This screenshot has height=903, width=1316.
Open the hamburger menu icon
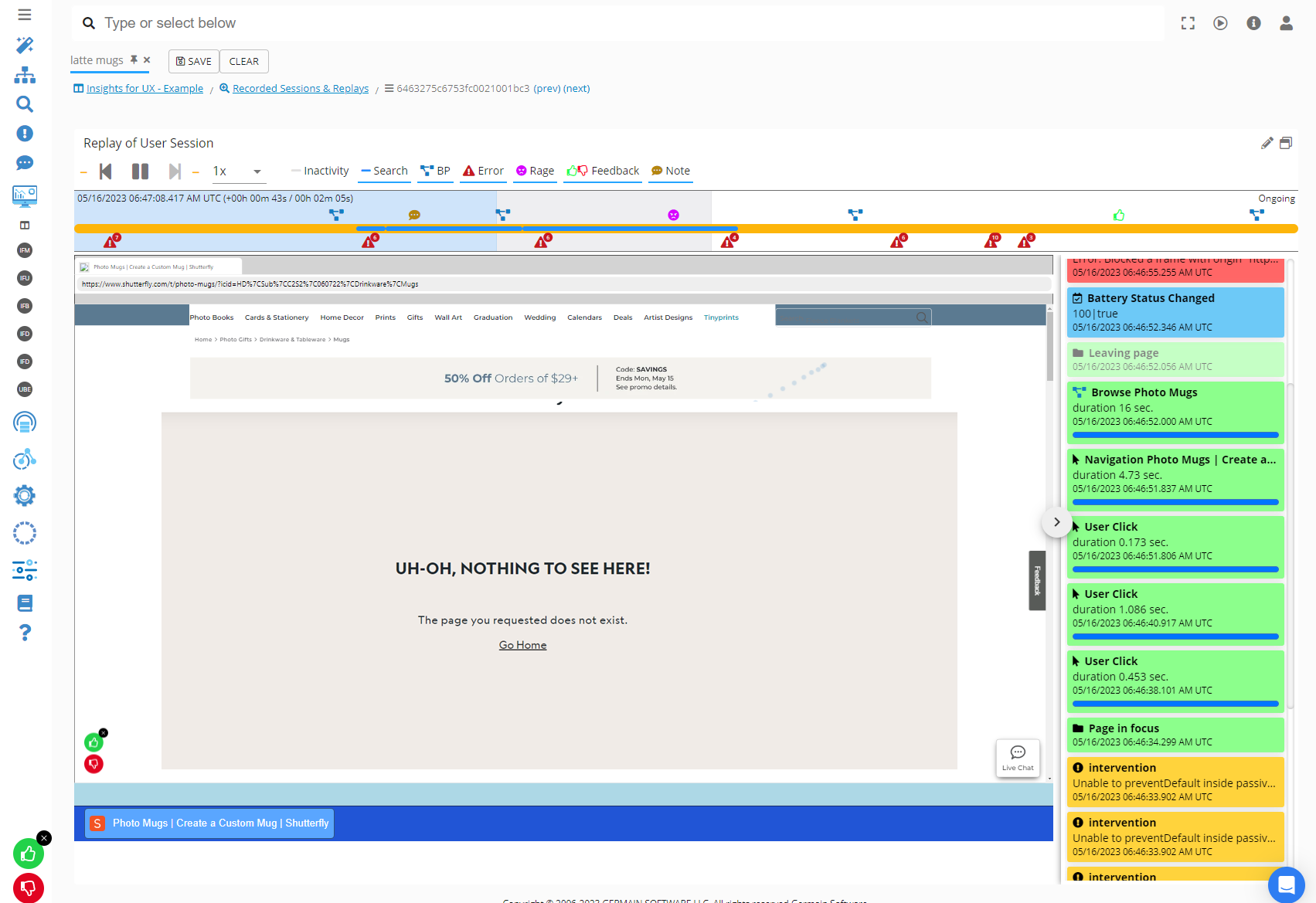pos(25,15)
